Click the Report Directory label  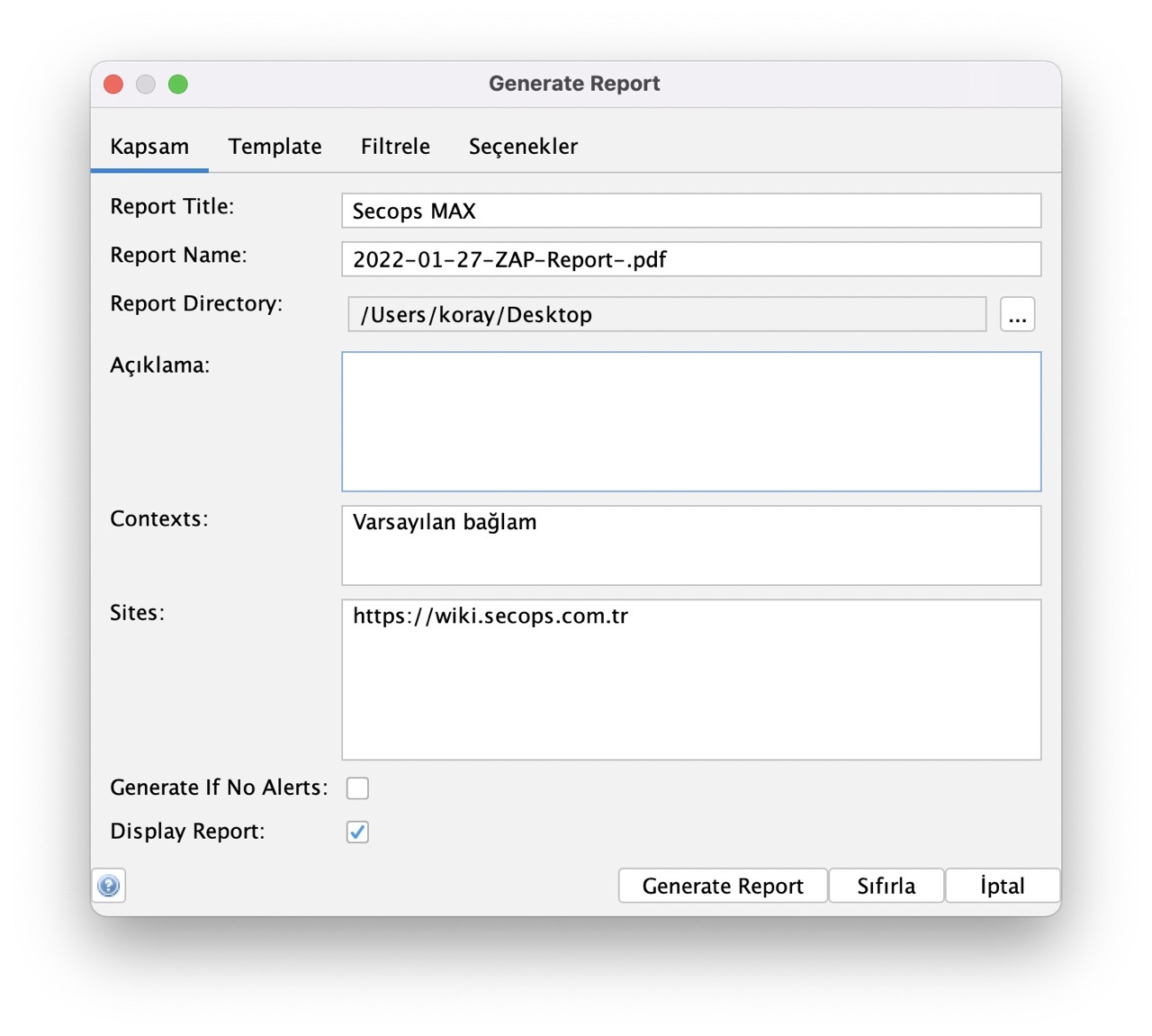coord(196,304)
